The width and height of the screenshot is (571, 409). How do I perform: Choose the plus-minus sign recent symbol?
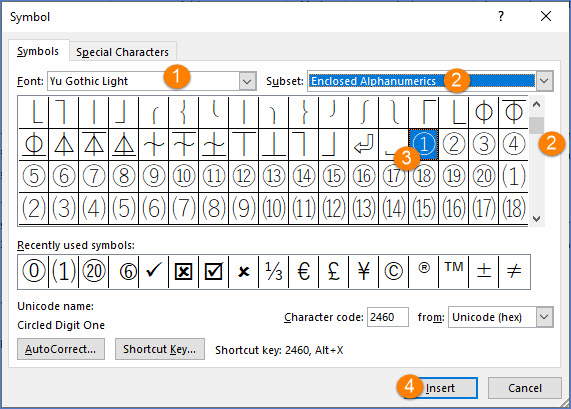coord(484,272)
